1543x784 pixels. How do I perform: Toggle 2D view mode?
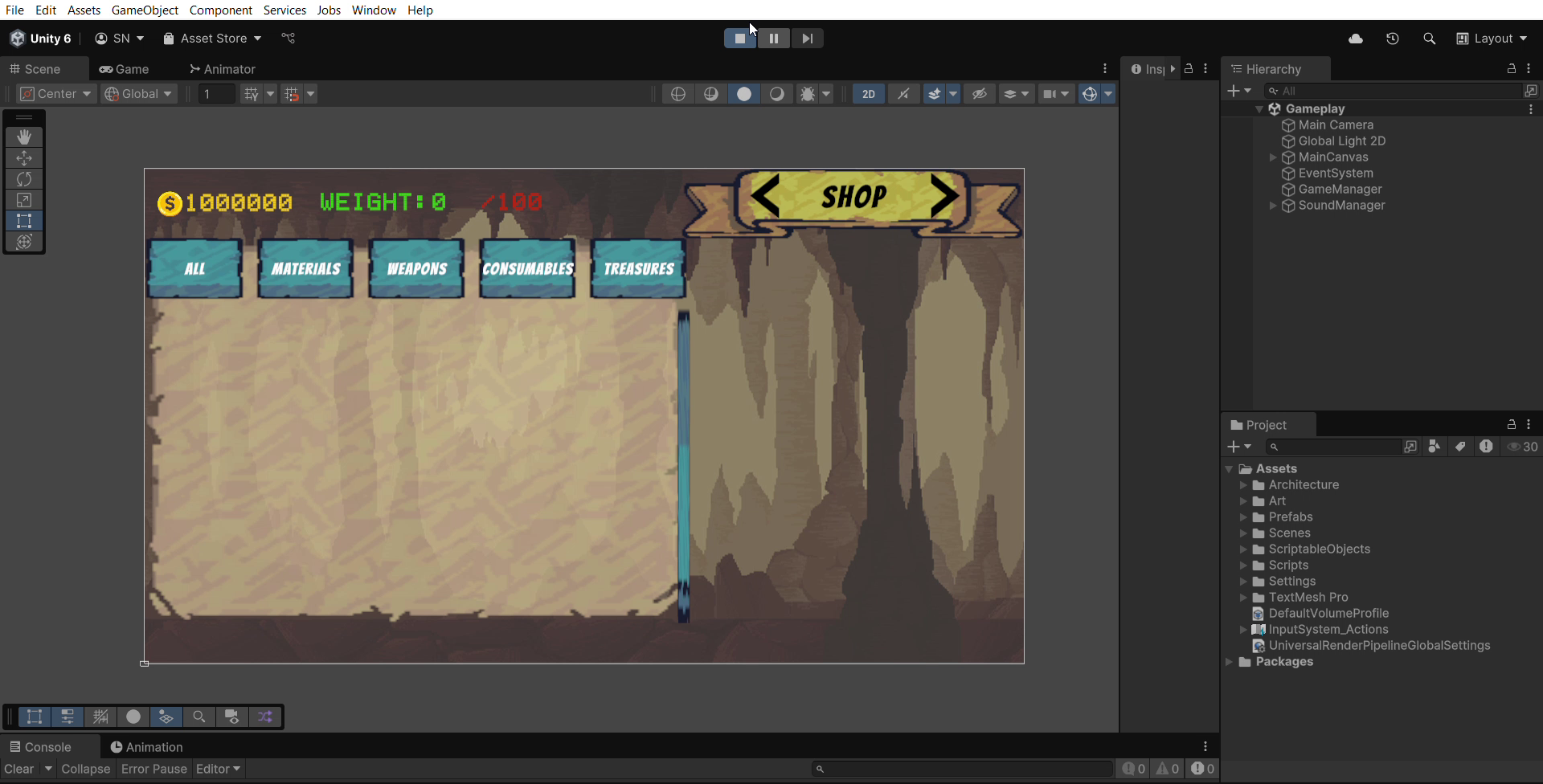[x=869, y=94]
